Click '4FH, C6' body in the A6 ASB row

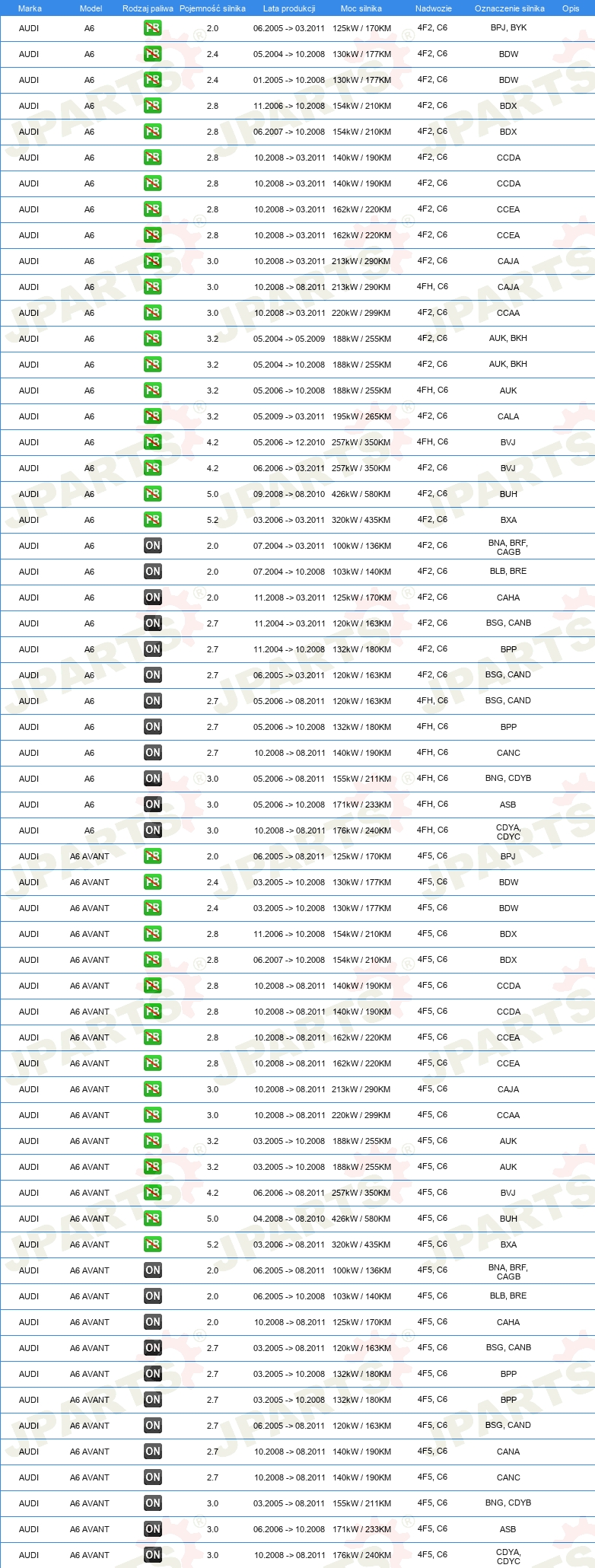432,804
